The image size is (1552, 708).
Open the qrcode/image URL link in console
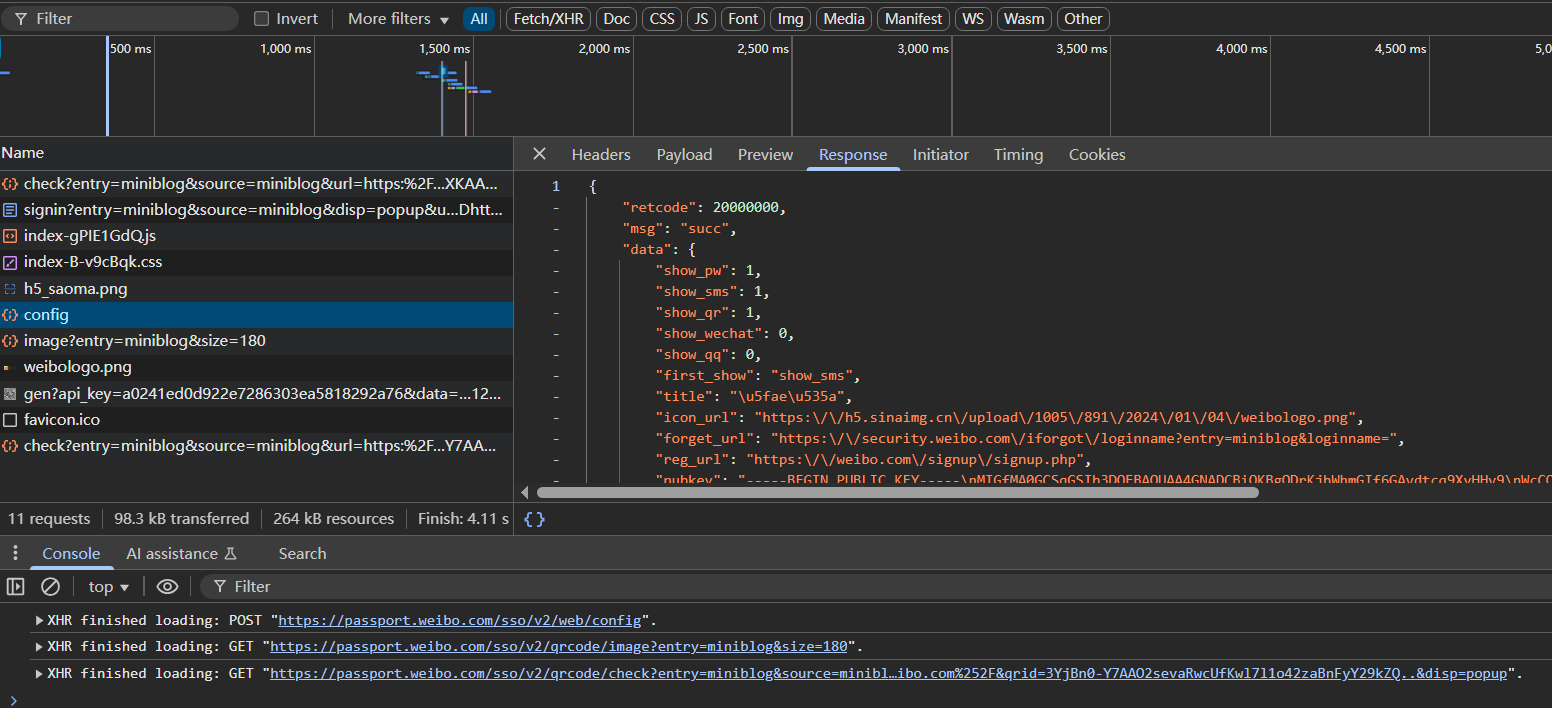559,647
